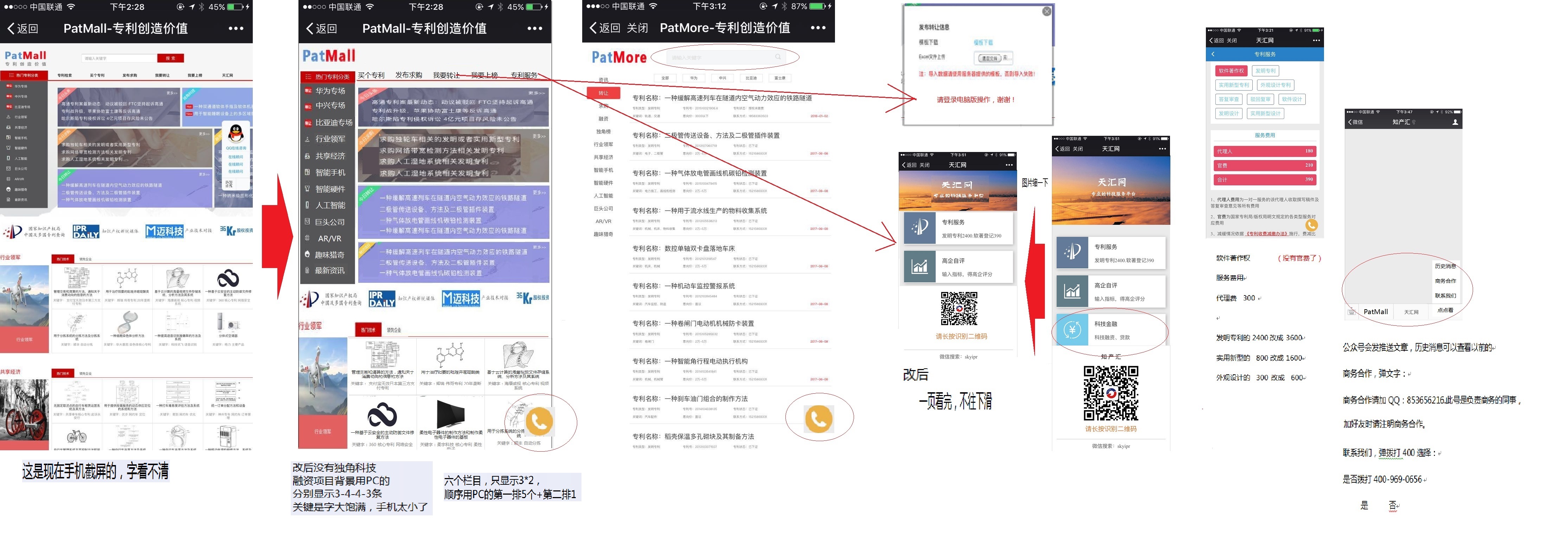Filter PatMore list by 华为
This screenshot has width=1568, height=553.
click(x=694, y=78)
